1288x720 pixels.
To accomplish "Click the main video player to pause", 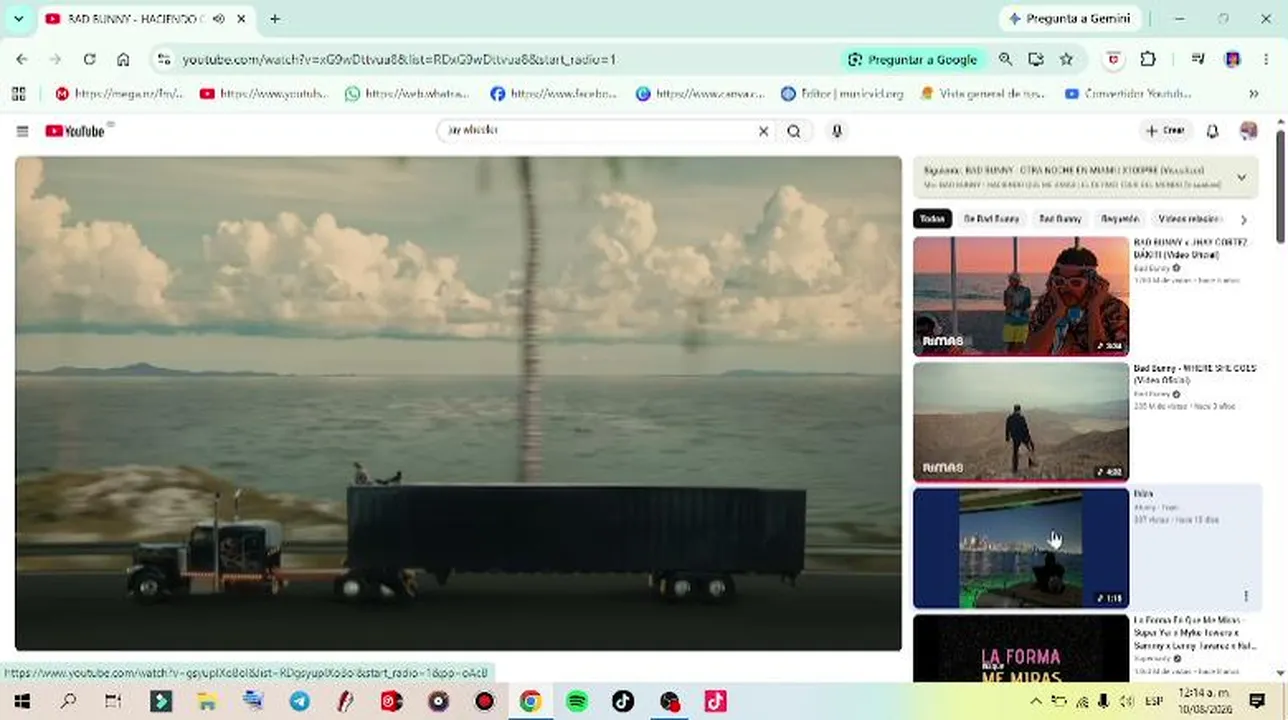I will tap(458, 403).
